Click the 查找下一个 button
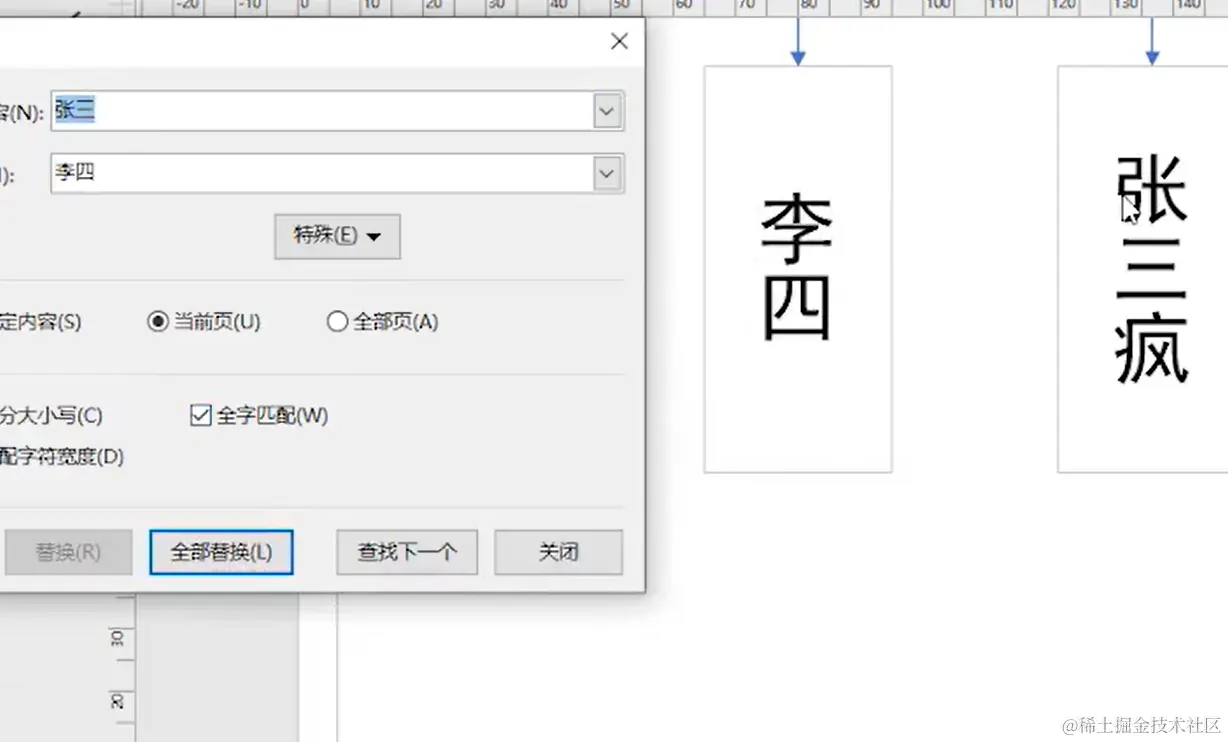Image resolution: width=1228 pixels, height=742 pixels. tap(406, 552)
